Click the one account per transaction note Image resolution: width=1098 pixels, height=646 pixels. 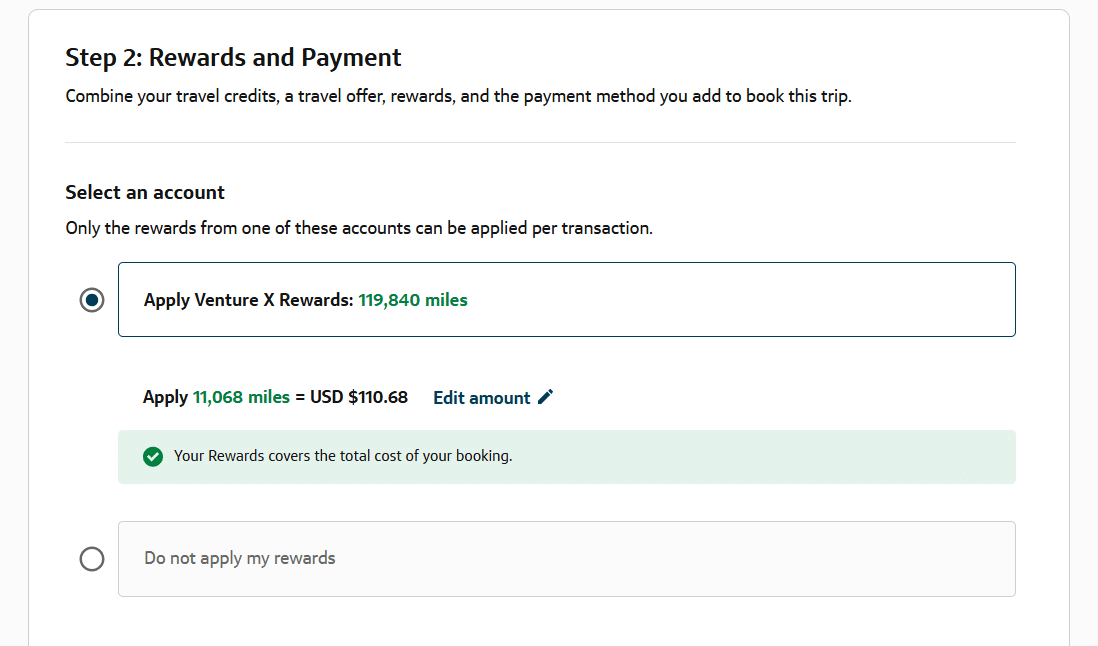pos(359,228)
